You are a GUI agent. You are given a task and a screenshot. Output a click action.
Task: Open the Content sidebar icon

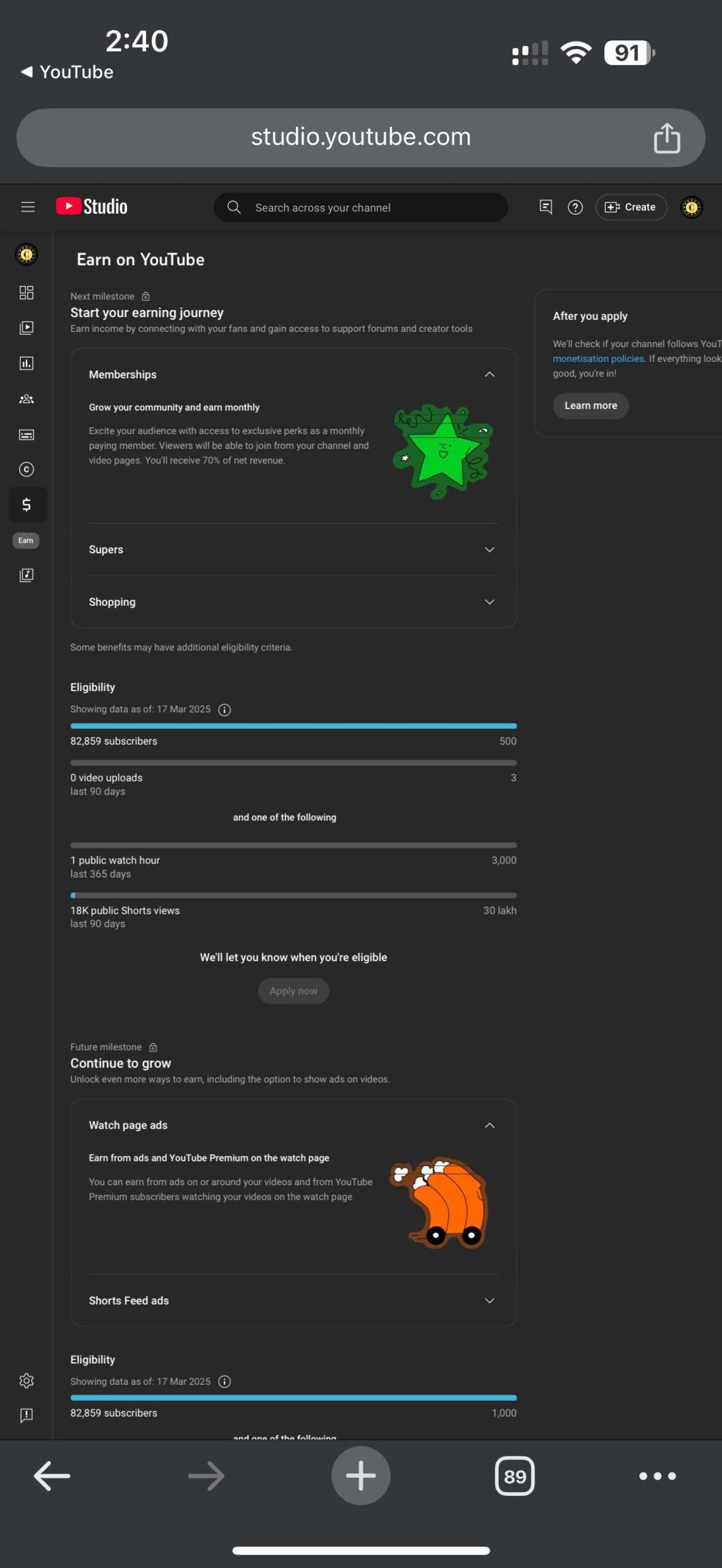coord(26,328)
